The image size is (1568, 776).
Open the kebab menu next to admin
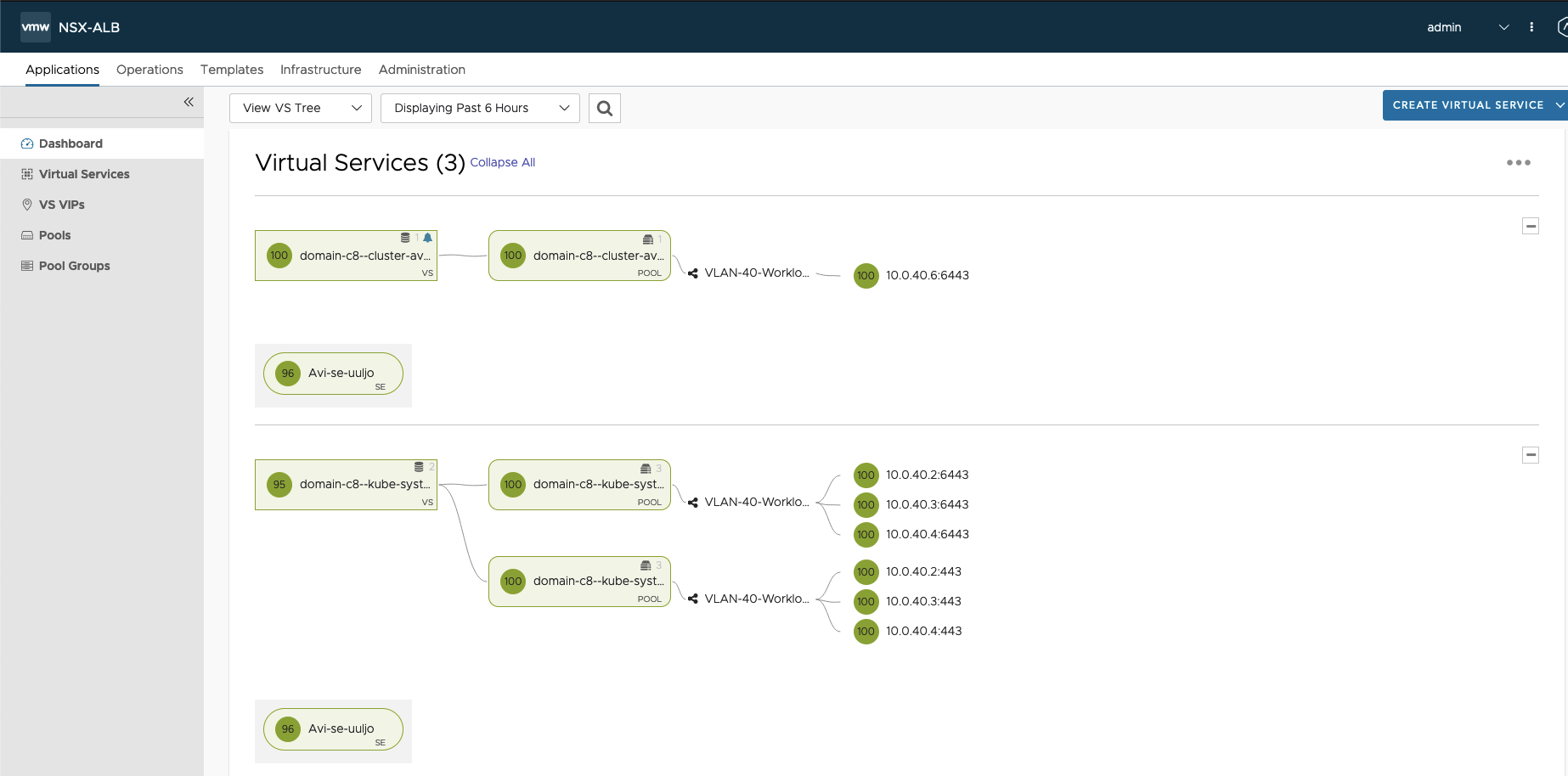[x=1531, y=26]
